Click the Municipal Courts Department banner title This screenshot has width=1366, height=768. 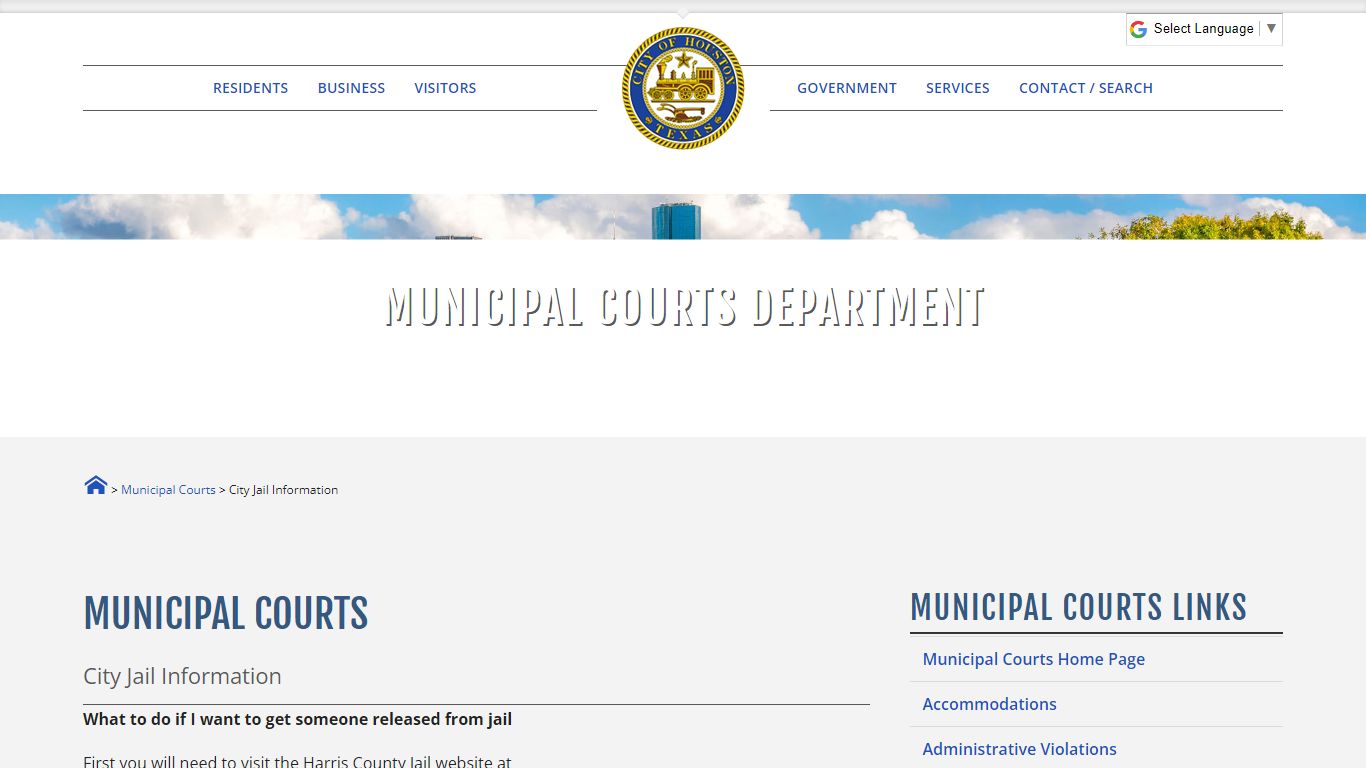tap(685, 307)
